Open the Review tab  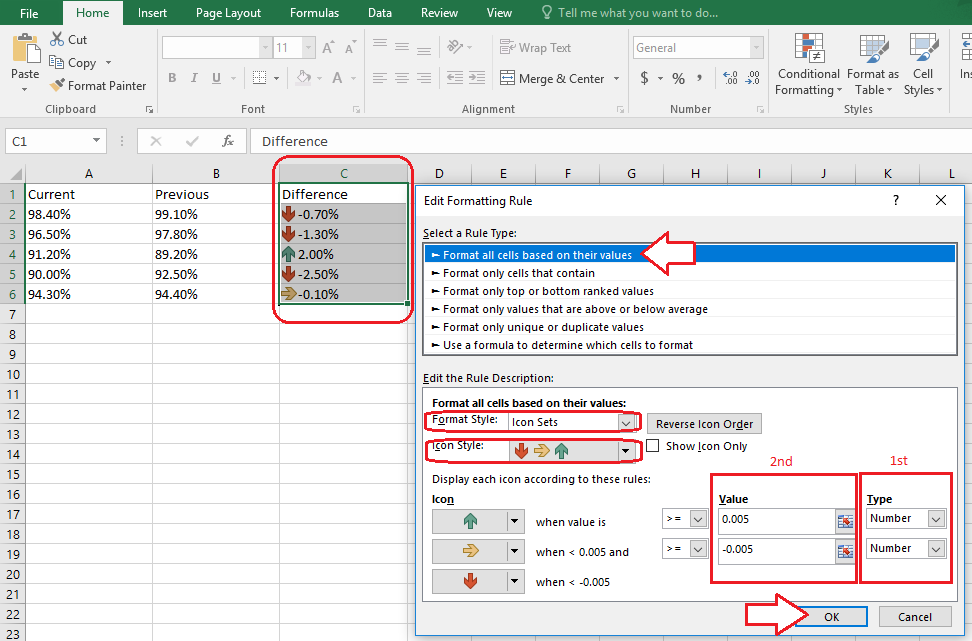[x=439, y=13]
